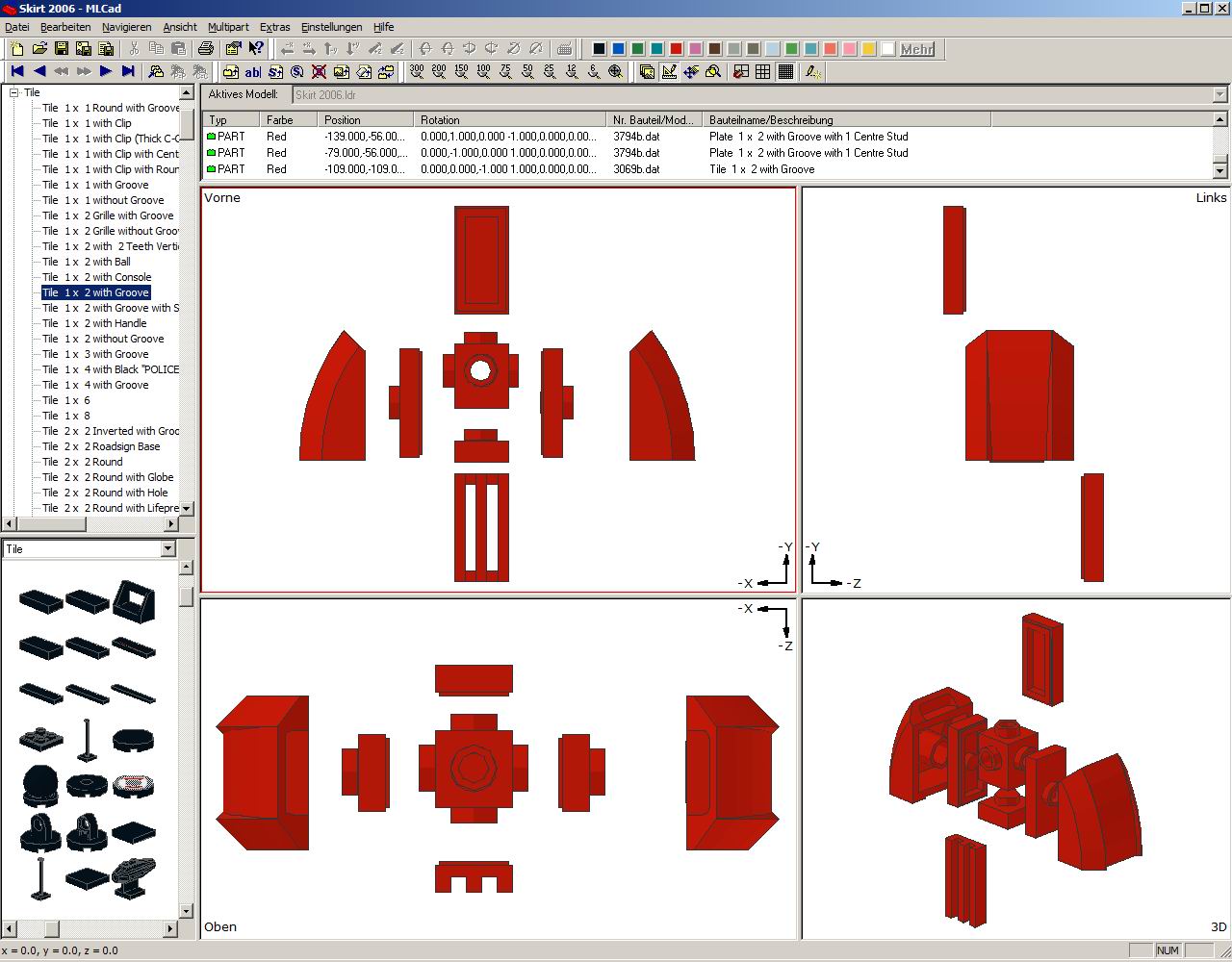Pick the blue color swatch

click(618, 49)
